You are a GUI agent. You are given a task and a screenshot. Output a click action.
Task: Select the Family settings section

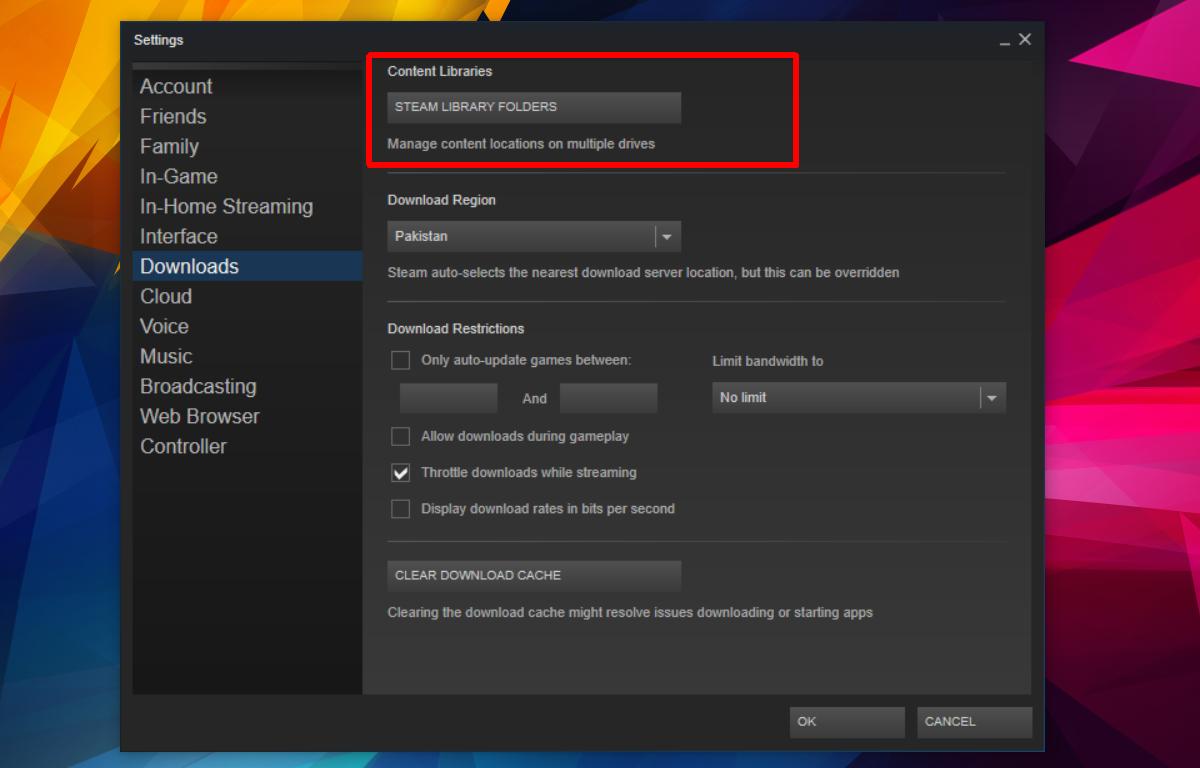pos(169,146)
